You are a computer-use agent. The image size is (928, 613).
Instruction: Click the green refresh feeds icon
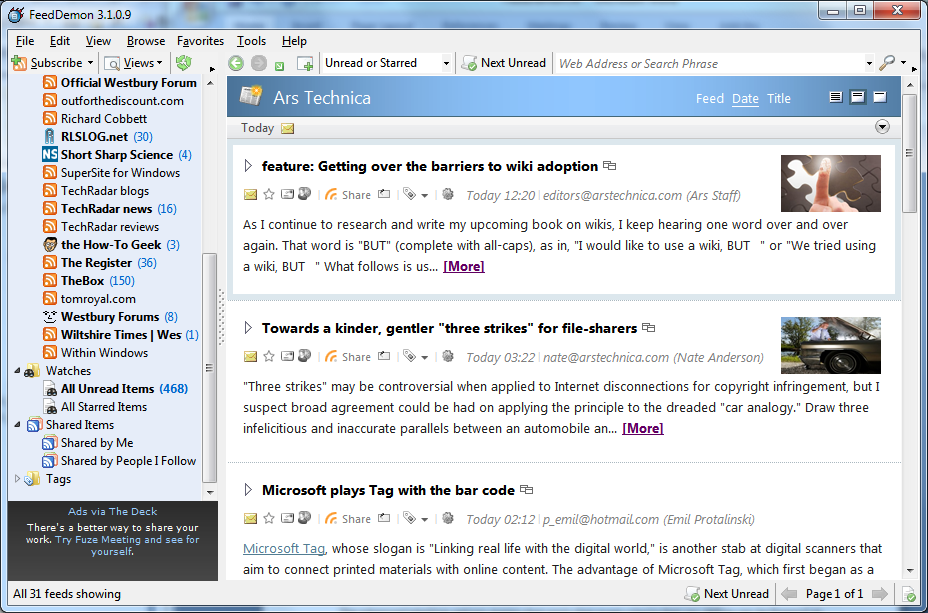[183, 63]
